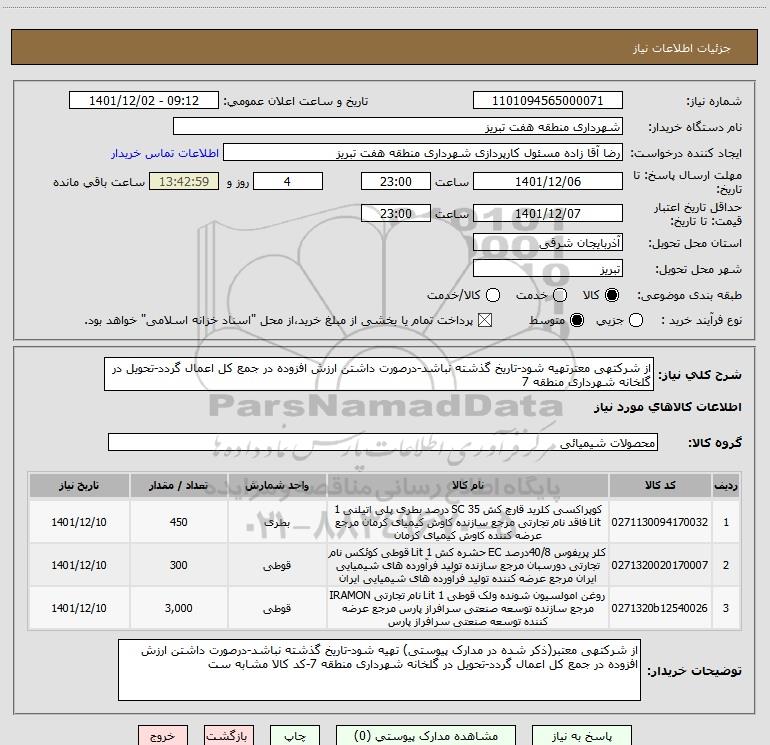Click the request creator name field
The image size is (770, 745).
(x=423, y=153)
